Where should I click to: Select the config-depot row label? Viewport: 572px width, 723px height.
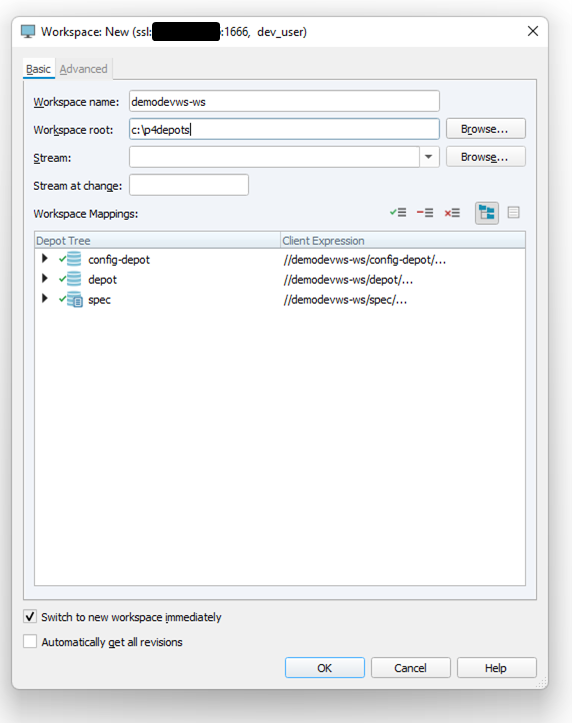119,260
